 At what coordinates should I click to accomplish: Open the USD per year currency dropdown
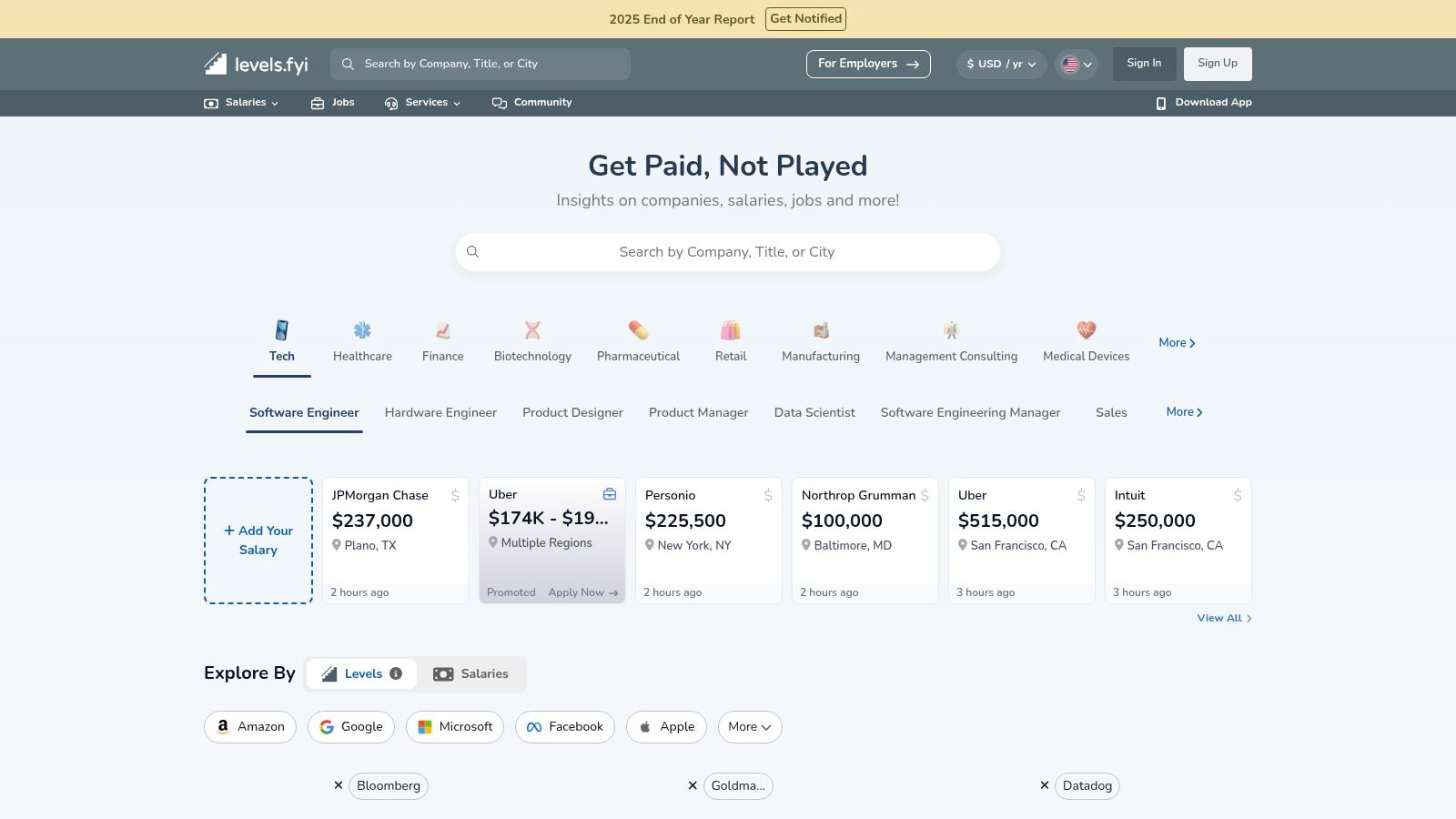[1001, 65]
